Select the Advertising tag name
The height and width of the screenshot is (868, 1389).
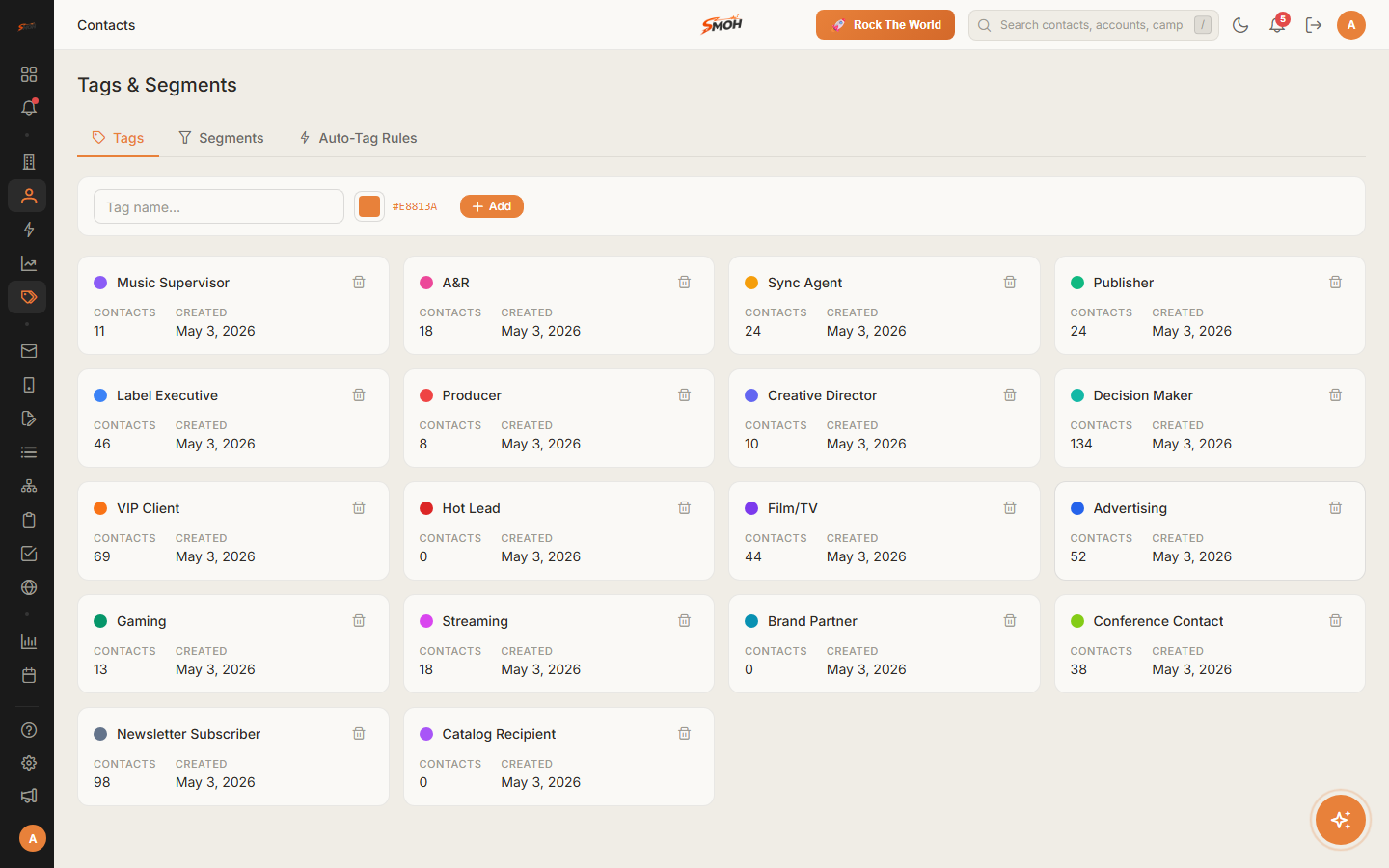(x=1130, y=508)
